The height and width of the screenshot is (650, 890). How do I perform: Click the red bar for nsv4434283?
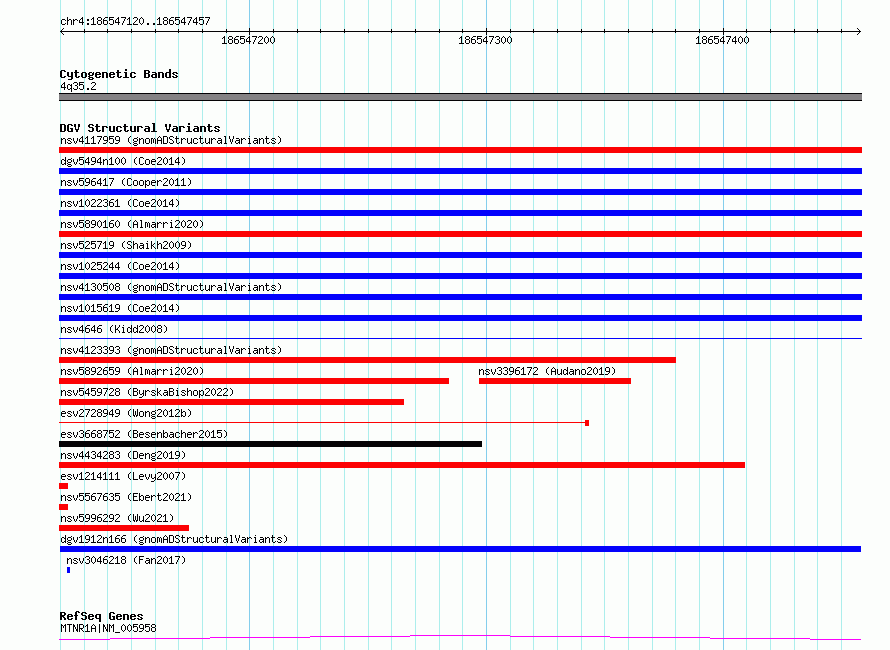tap(402, 465)
